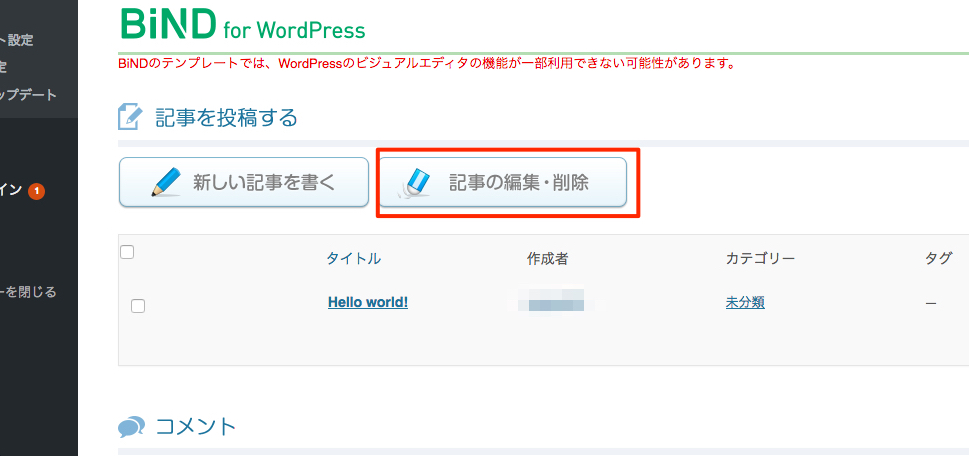Image resolution: width=969 pixels, height=456 pixels.
Task: Toggle the select-all checkbox in table header
Action: pyautogui.click(x=127, y=252)
